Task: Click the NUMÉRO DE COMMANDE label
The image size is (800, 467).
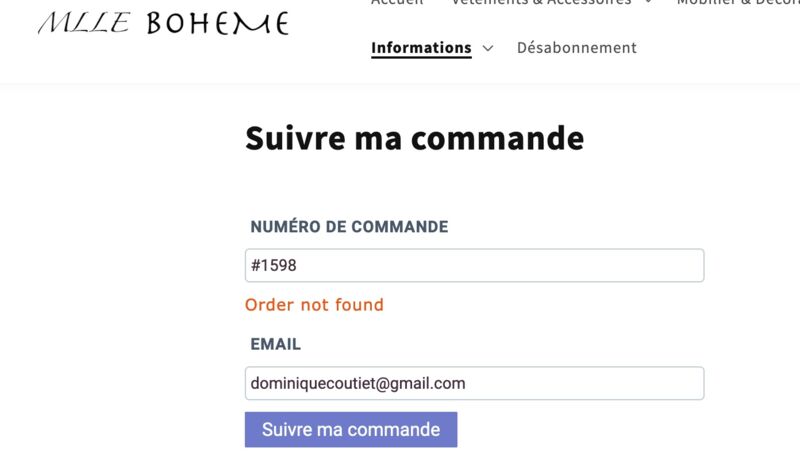Action: 349,227
